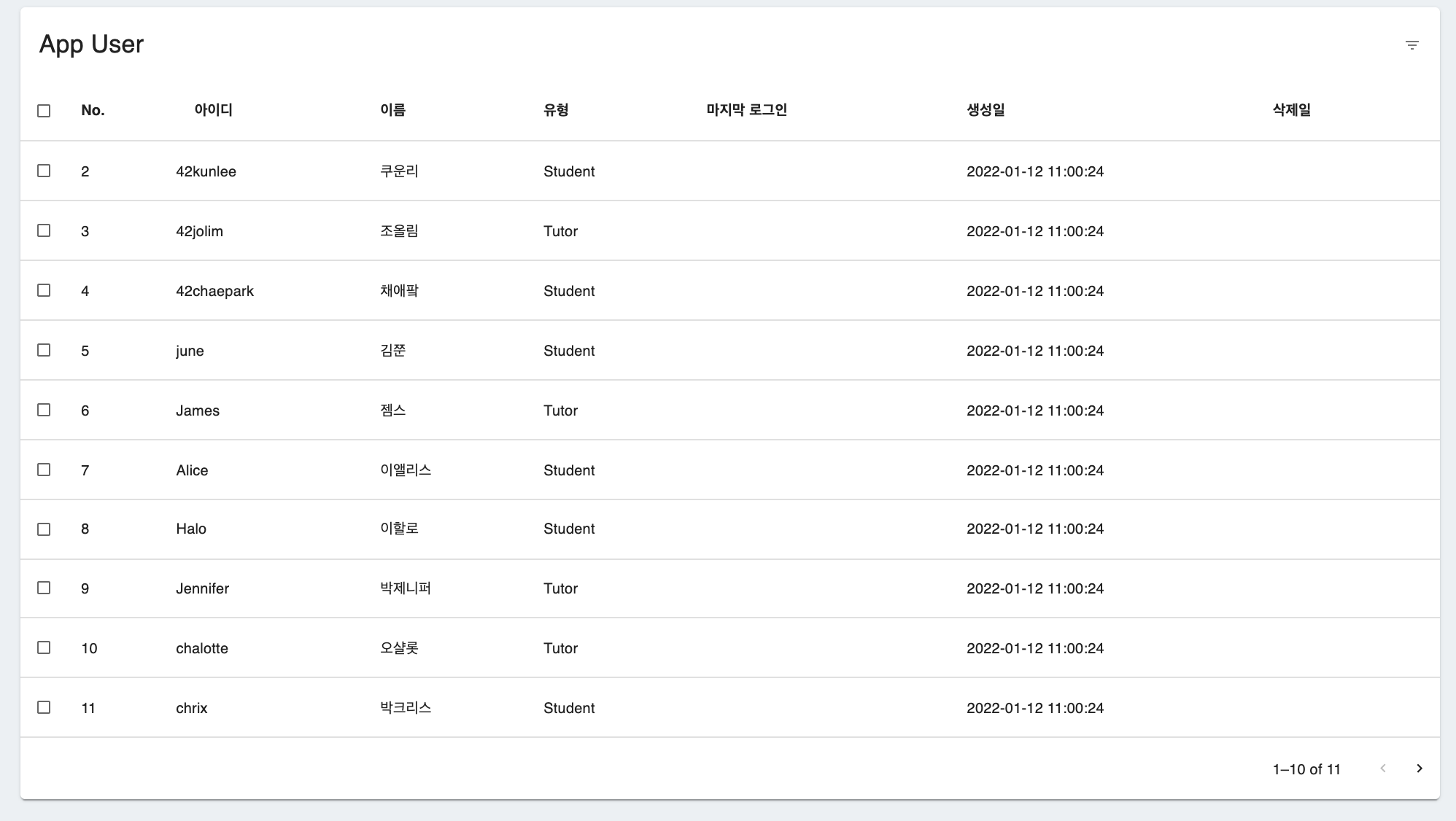The height and width of the screenshot is (821, 1456).
Task: Click the App User title
Action: point(91,44)
